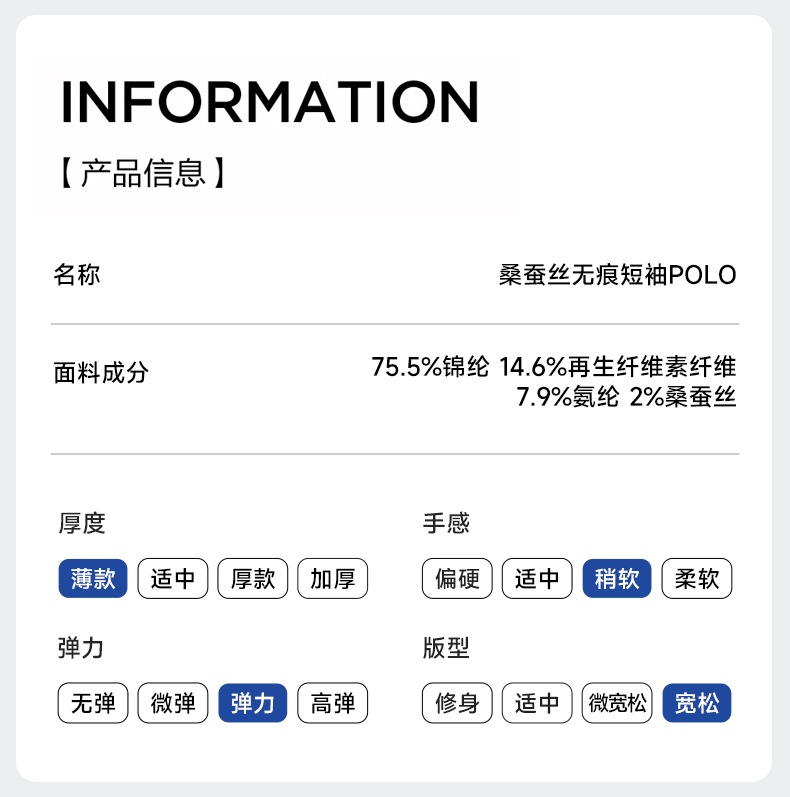The image size is (790, 797).
Task: Pick the 加厚 thickness option
Action: click(x=333, y=578)
